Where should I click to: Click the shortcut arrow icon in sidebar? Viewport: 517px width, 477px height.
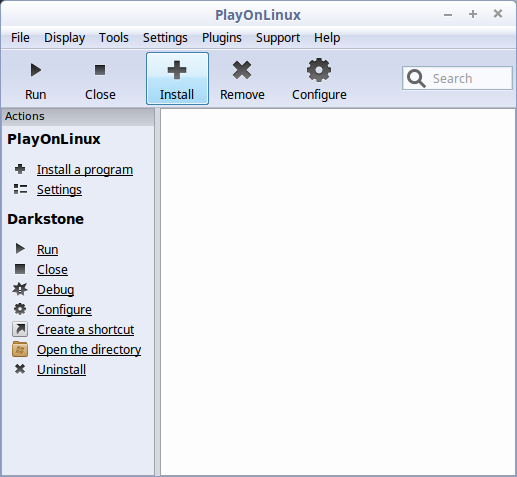tap(20, 329)
